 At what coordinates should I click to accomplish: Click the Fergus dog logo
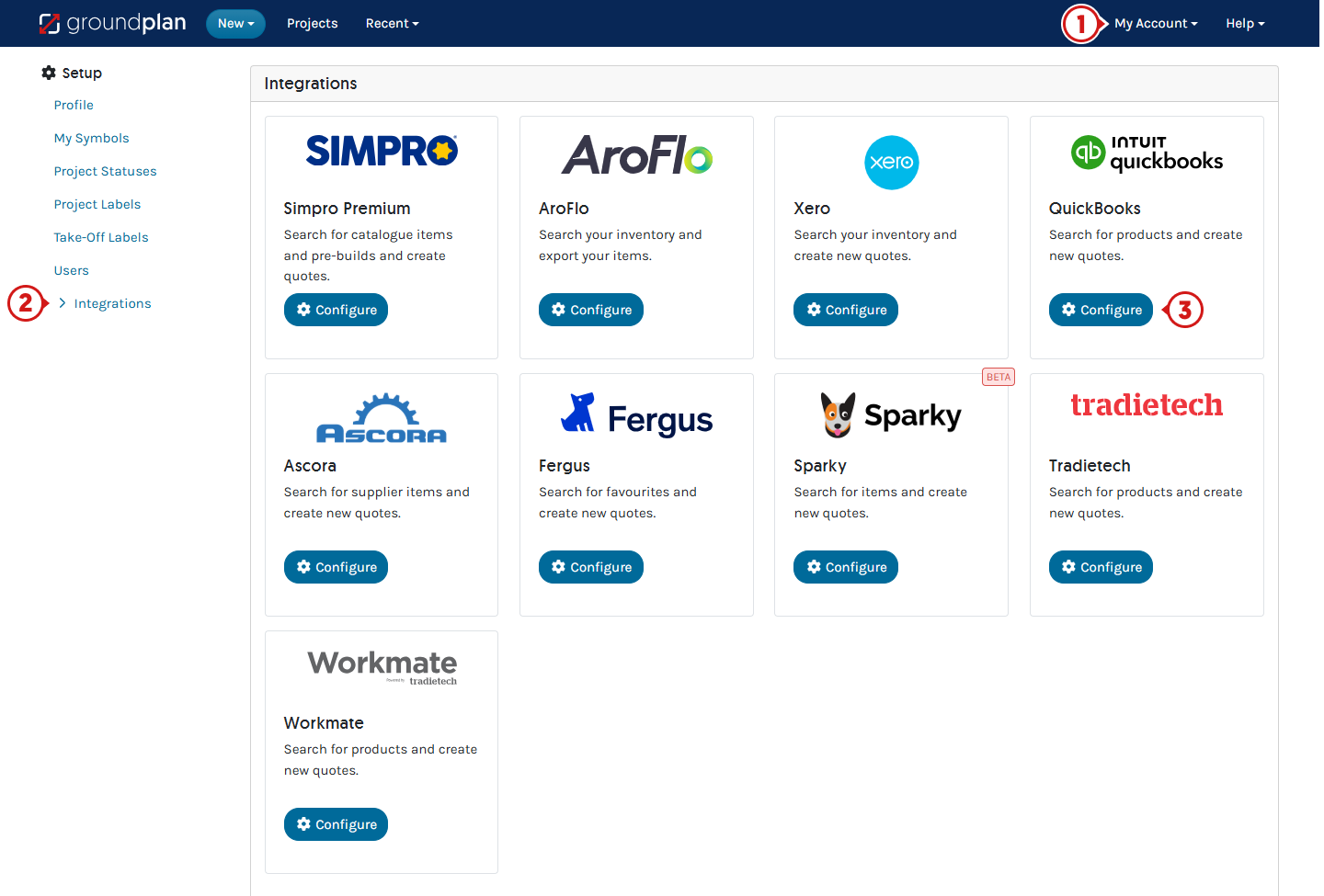point(636,415)
